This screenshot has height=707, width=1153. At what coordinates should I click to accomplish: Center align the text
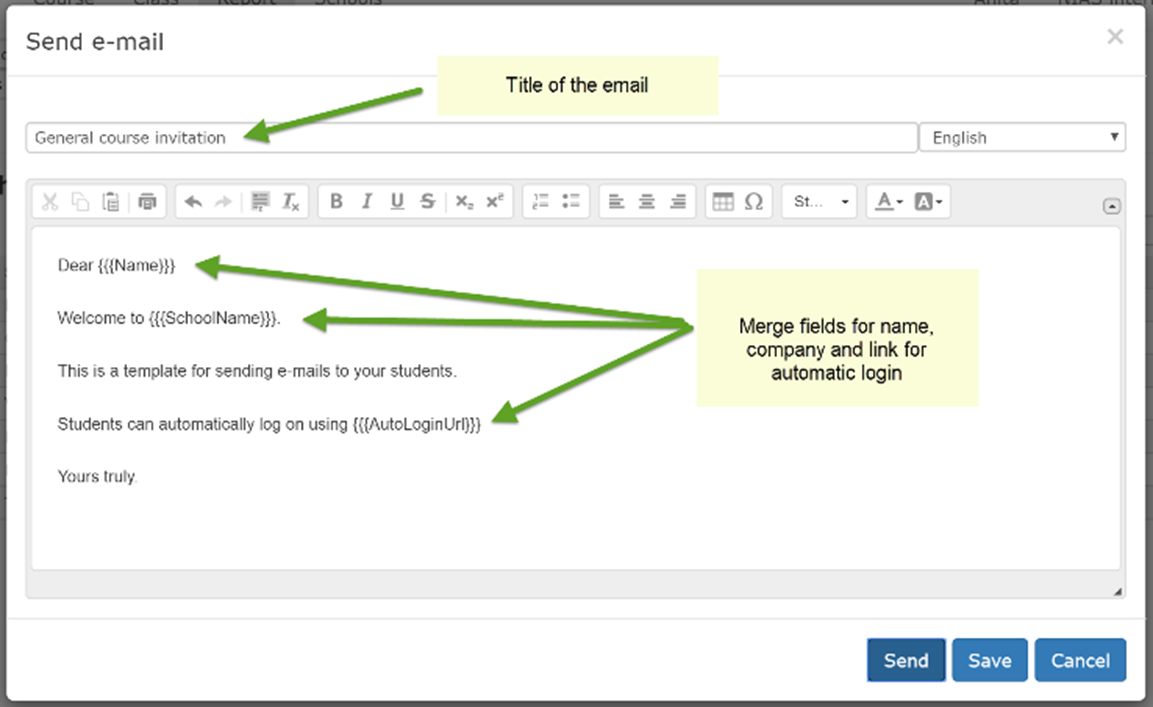[647, 202]
